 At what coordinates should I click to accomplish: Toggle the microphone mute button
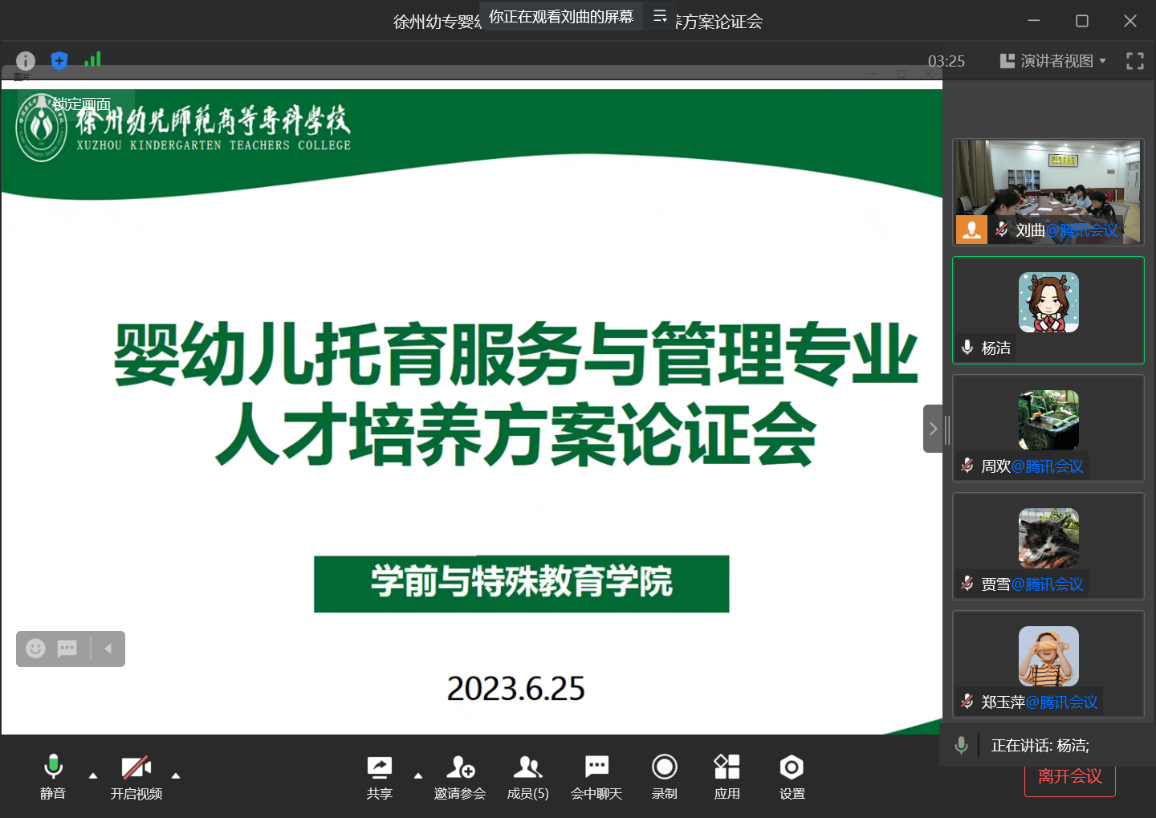[x=53, y=777]
